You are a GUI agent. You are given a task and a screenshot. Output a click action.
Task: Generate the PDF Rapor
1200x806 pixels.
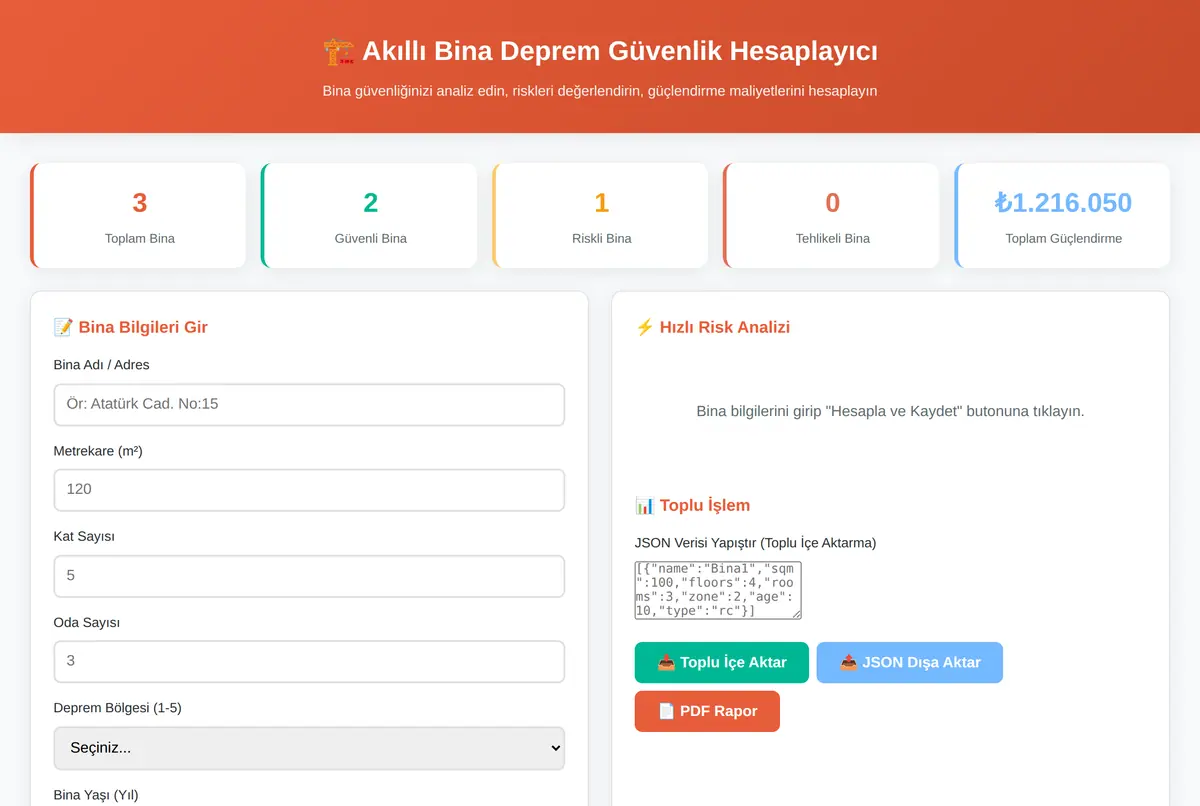[707, 711]
